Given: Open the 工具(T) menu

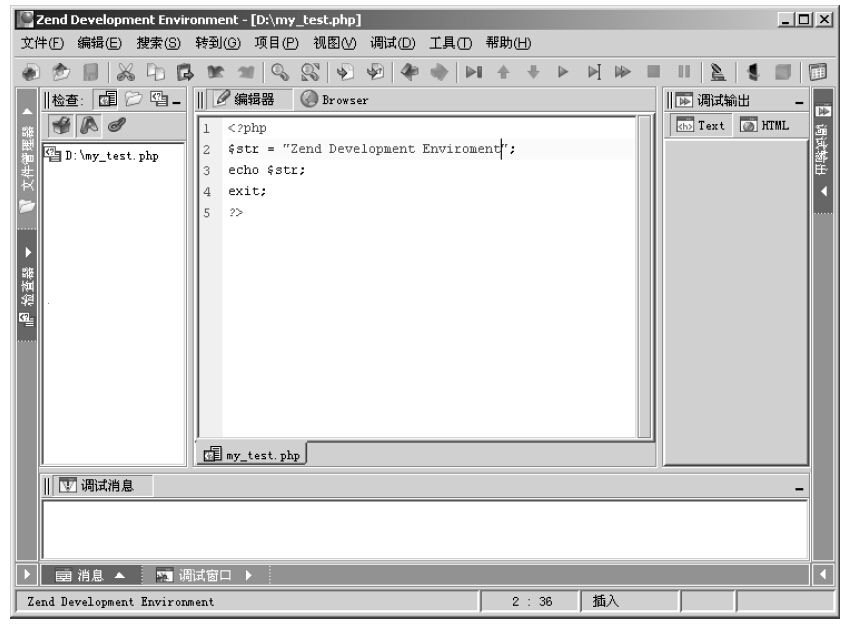Looking at the screenshot, I should (450, 43).
